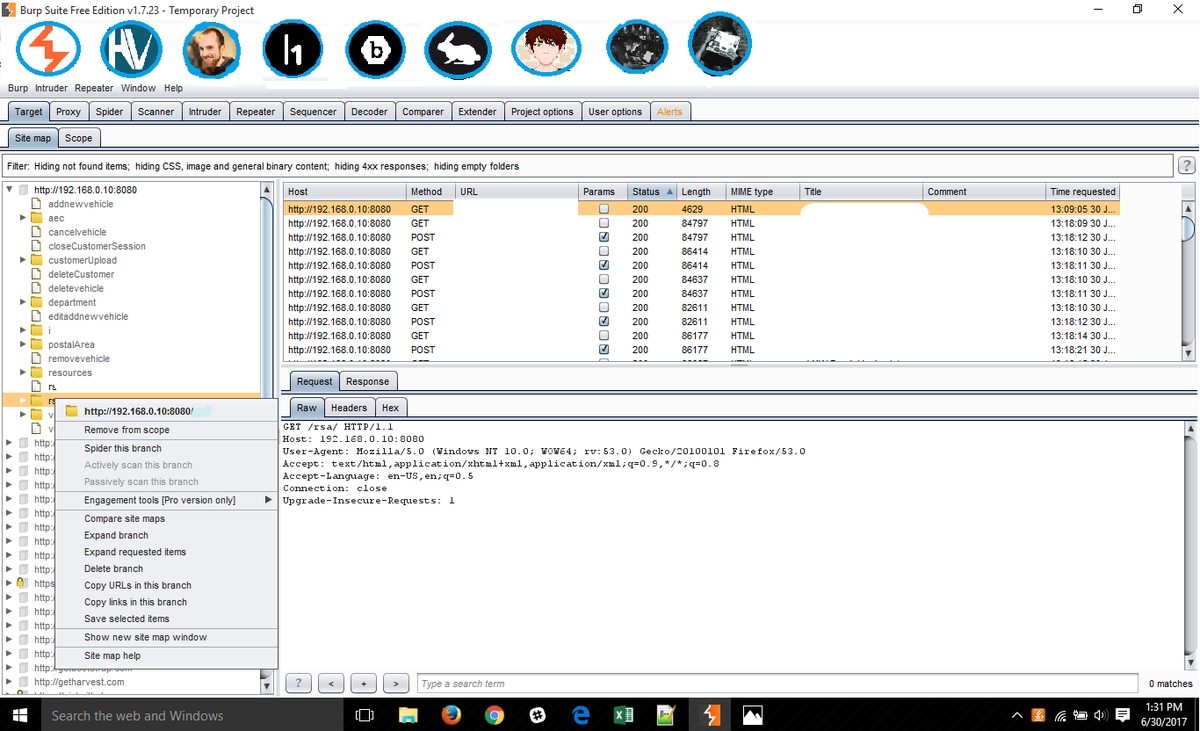Select Spider this branch from context menu

pos(122,448)
